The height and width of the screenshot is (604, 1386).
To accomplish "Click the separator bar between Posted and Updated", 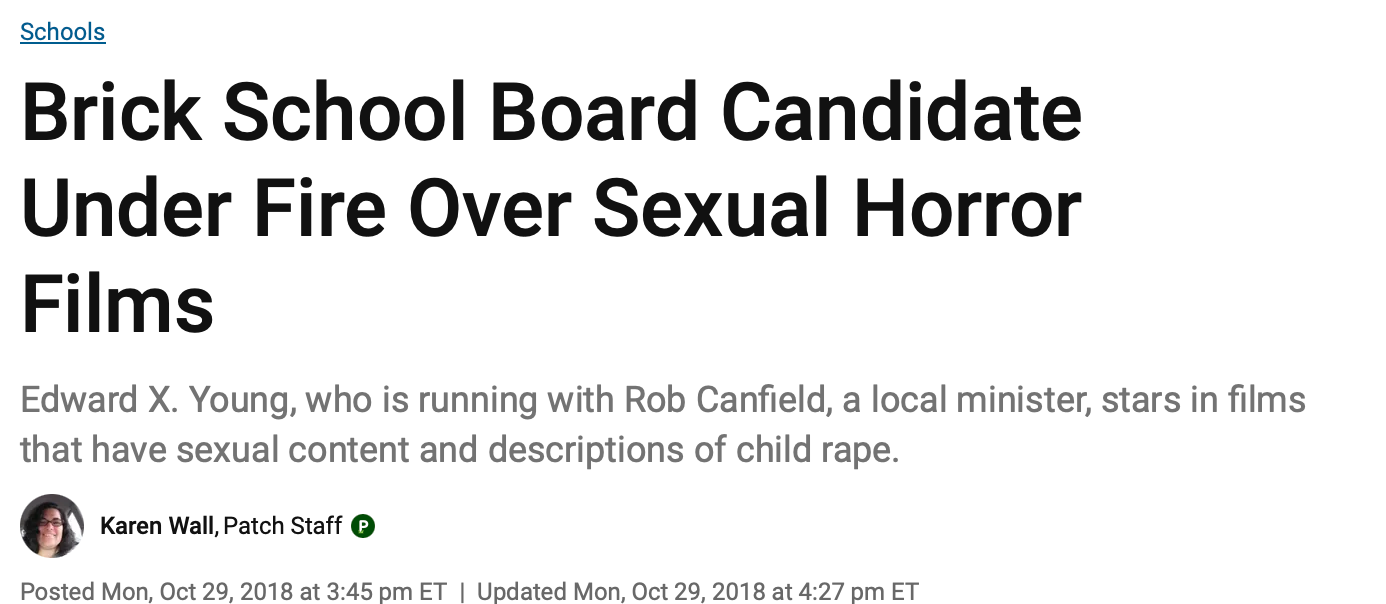I will [462, 591].
